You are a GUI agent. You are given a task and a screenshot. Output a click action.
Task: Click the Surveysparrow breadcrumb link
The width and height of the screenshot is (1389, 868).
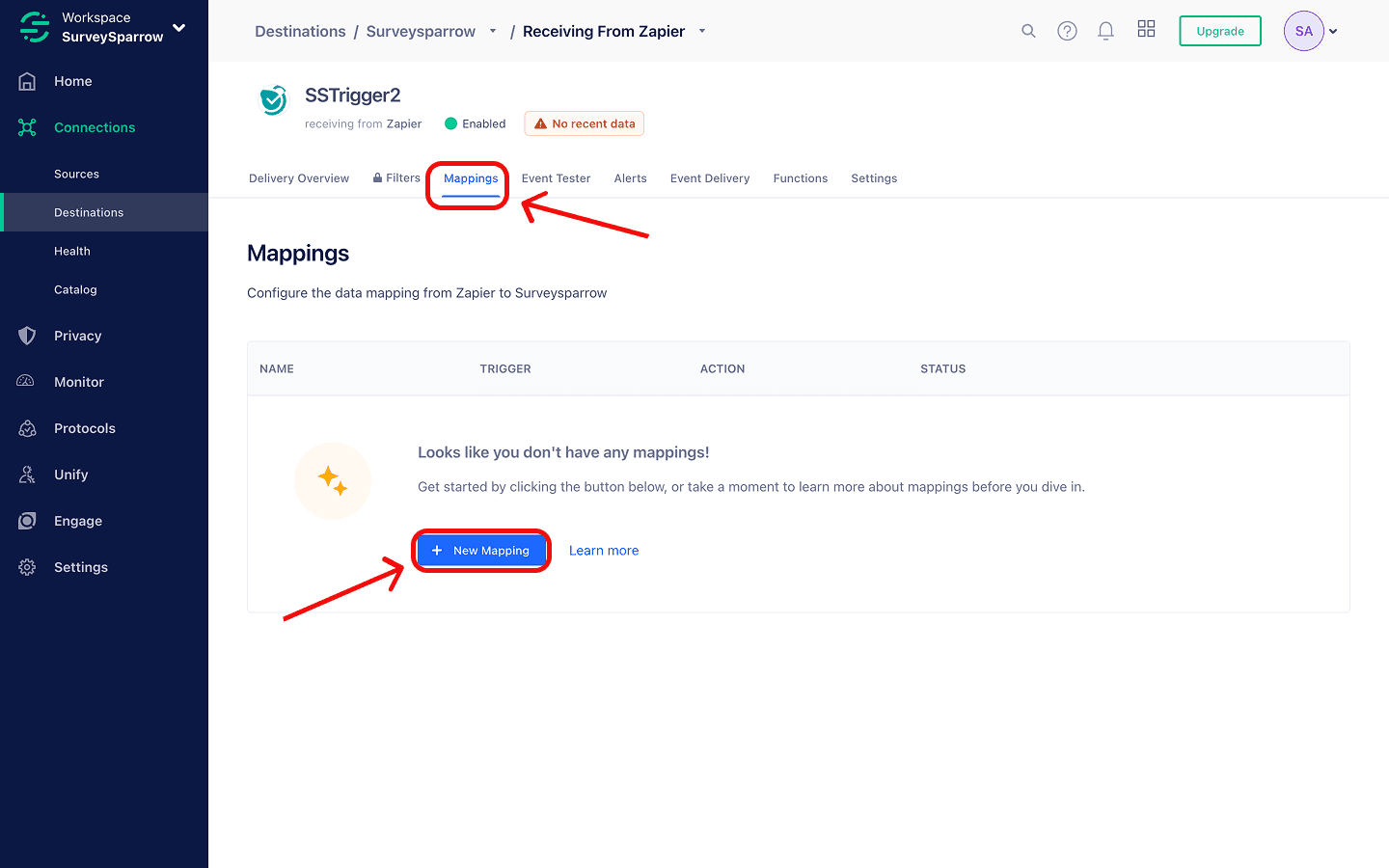(x=421, y=31)
